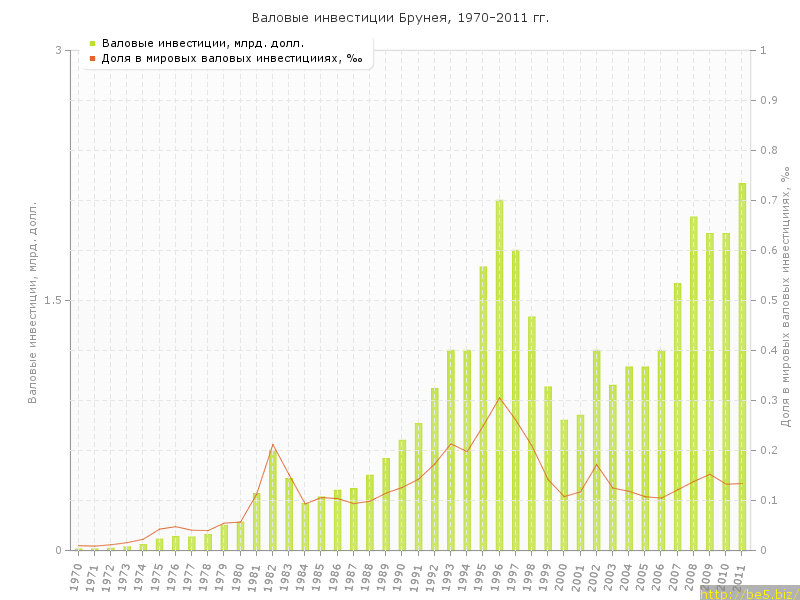Click the green legend marker for Валовые инвестиции

(x=92, y=43)
